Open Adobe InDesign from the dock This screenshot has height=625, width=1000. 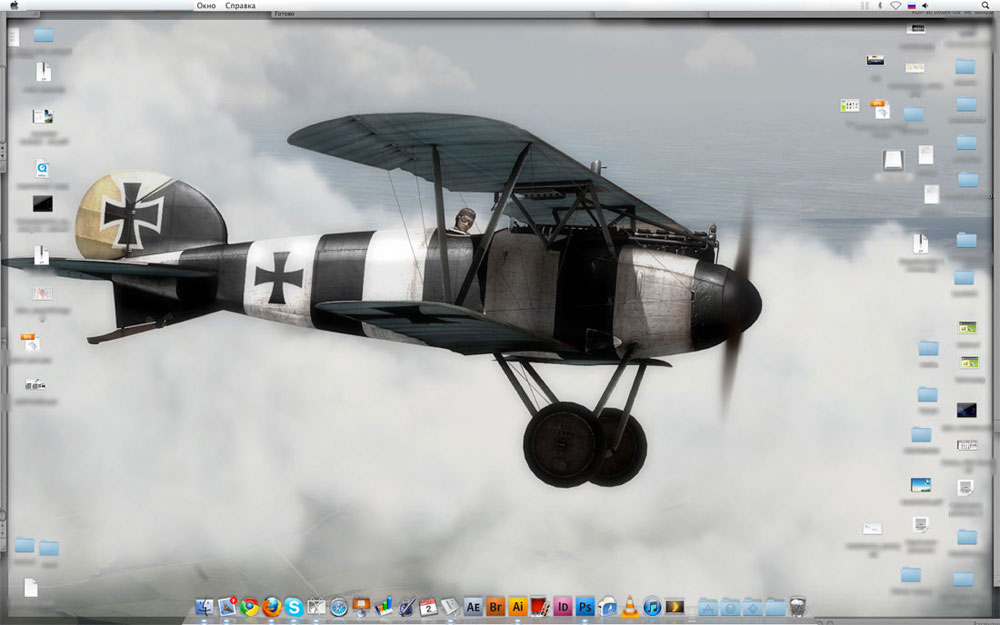click(x=563, y=606)
